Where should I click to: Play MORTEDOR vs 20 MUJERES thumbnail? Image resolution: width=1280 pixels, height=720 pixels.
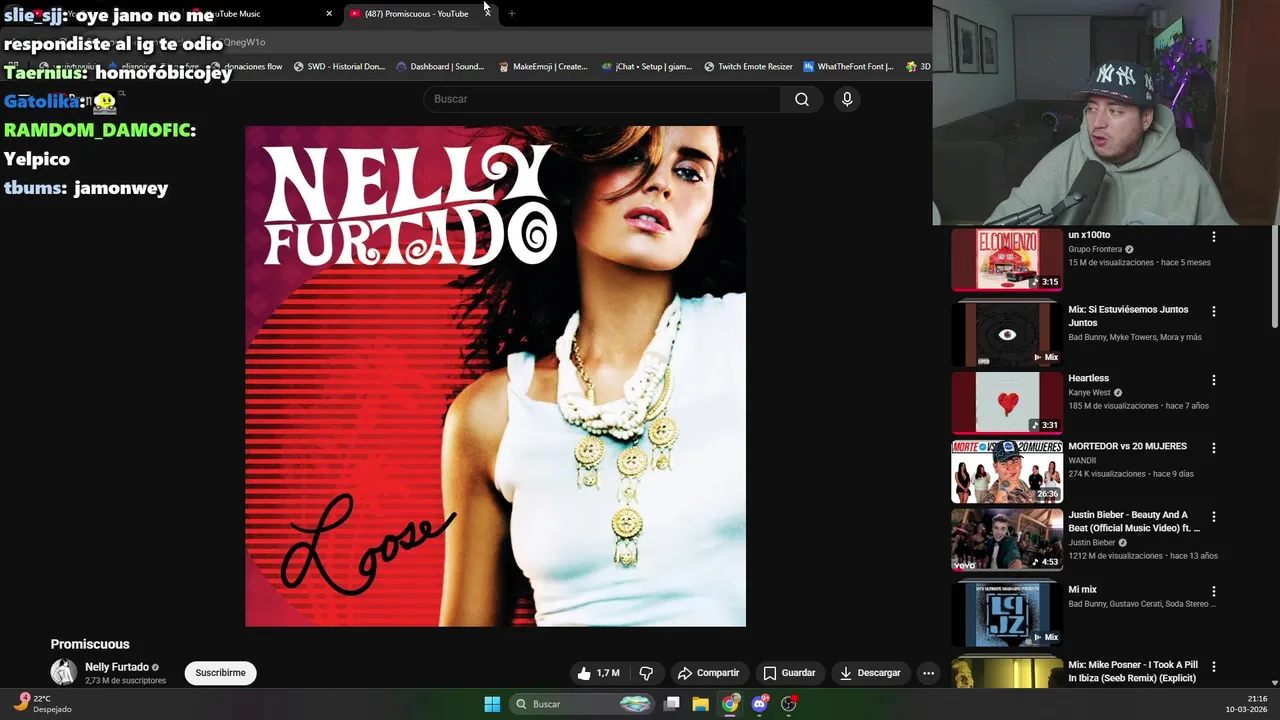[1006, 471]
